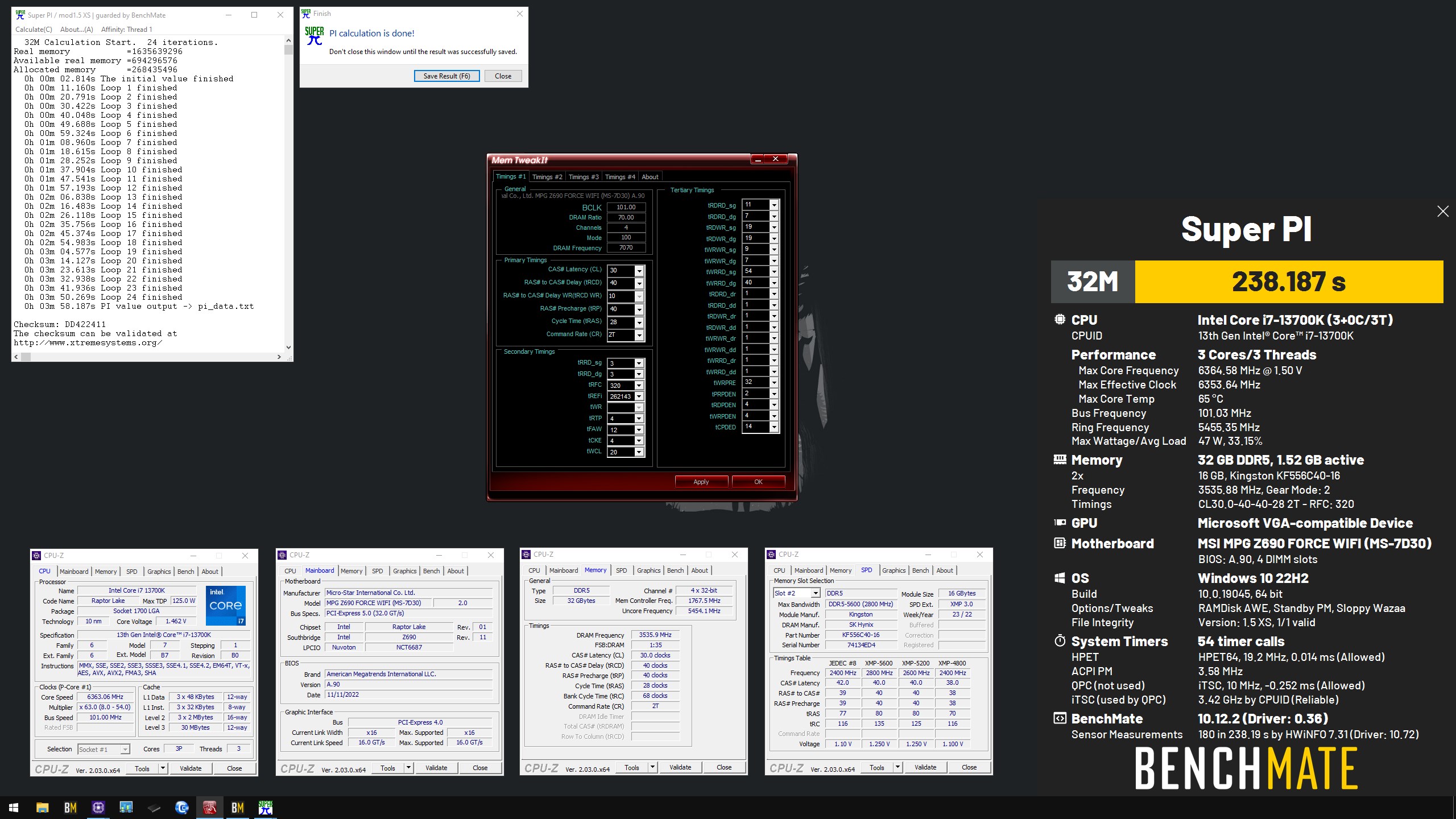Click OK in MemTweakIt

(758, 482)
